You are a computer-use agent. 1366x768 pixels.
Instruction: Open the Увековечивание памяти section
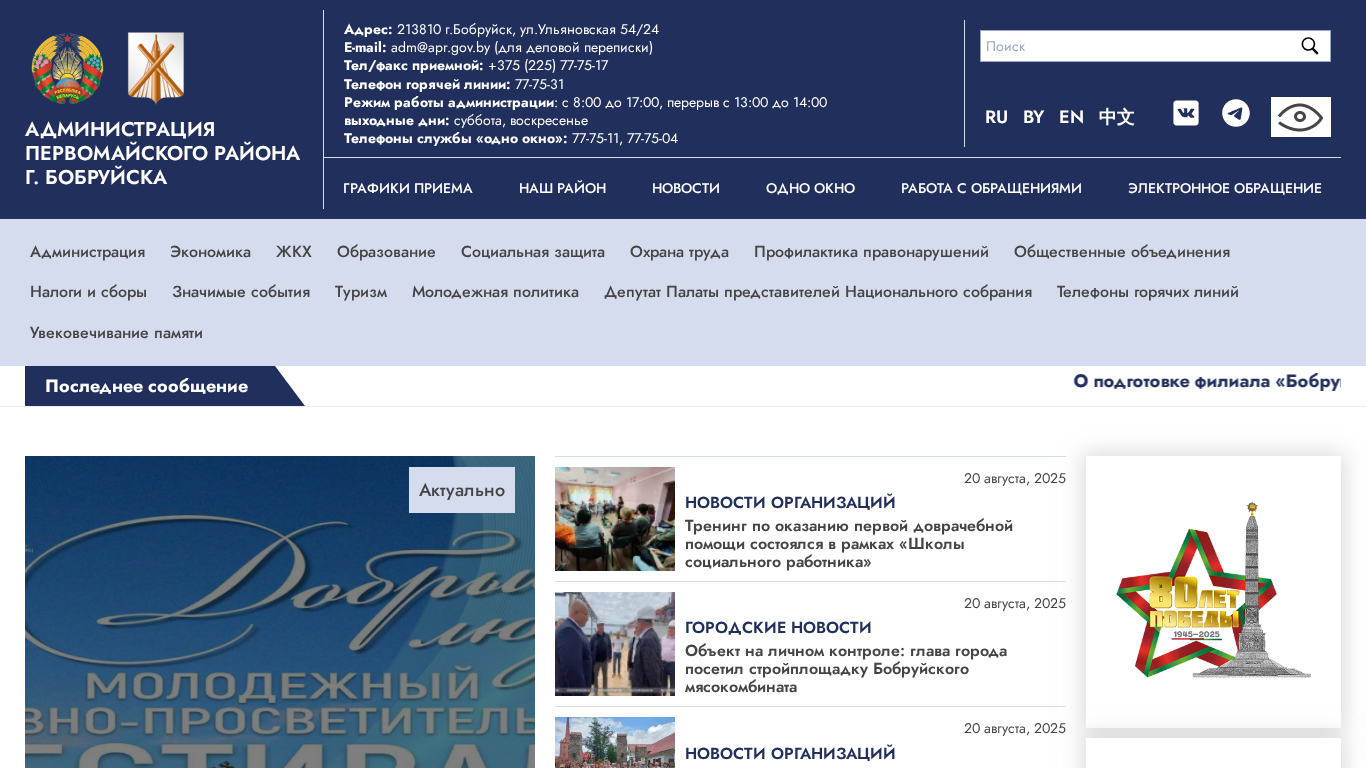point(116,333)
